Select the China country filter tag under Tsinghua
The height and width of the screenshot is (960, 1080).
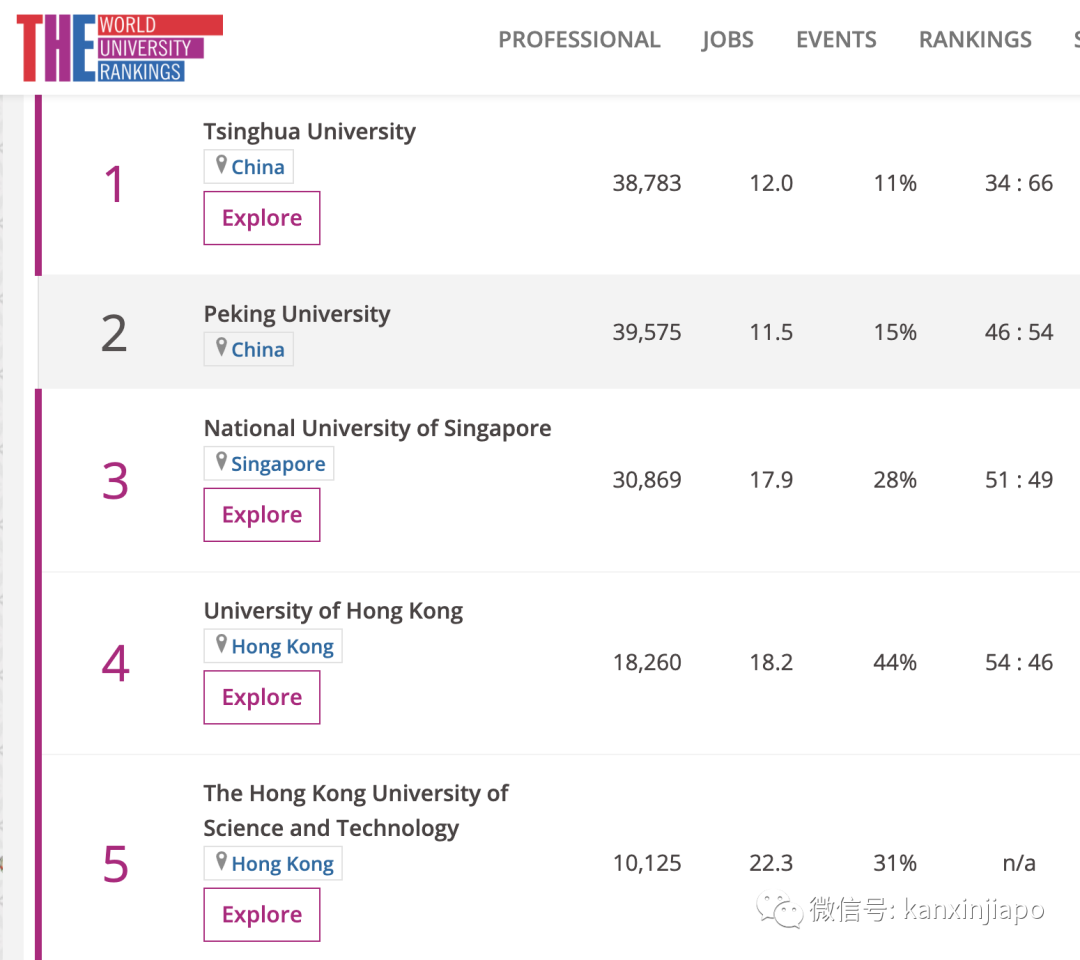pos(248,166)
